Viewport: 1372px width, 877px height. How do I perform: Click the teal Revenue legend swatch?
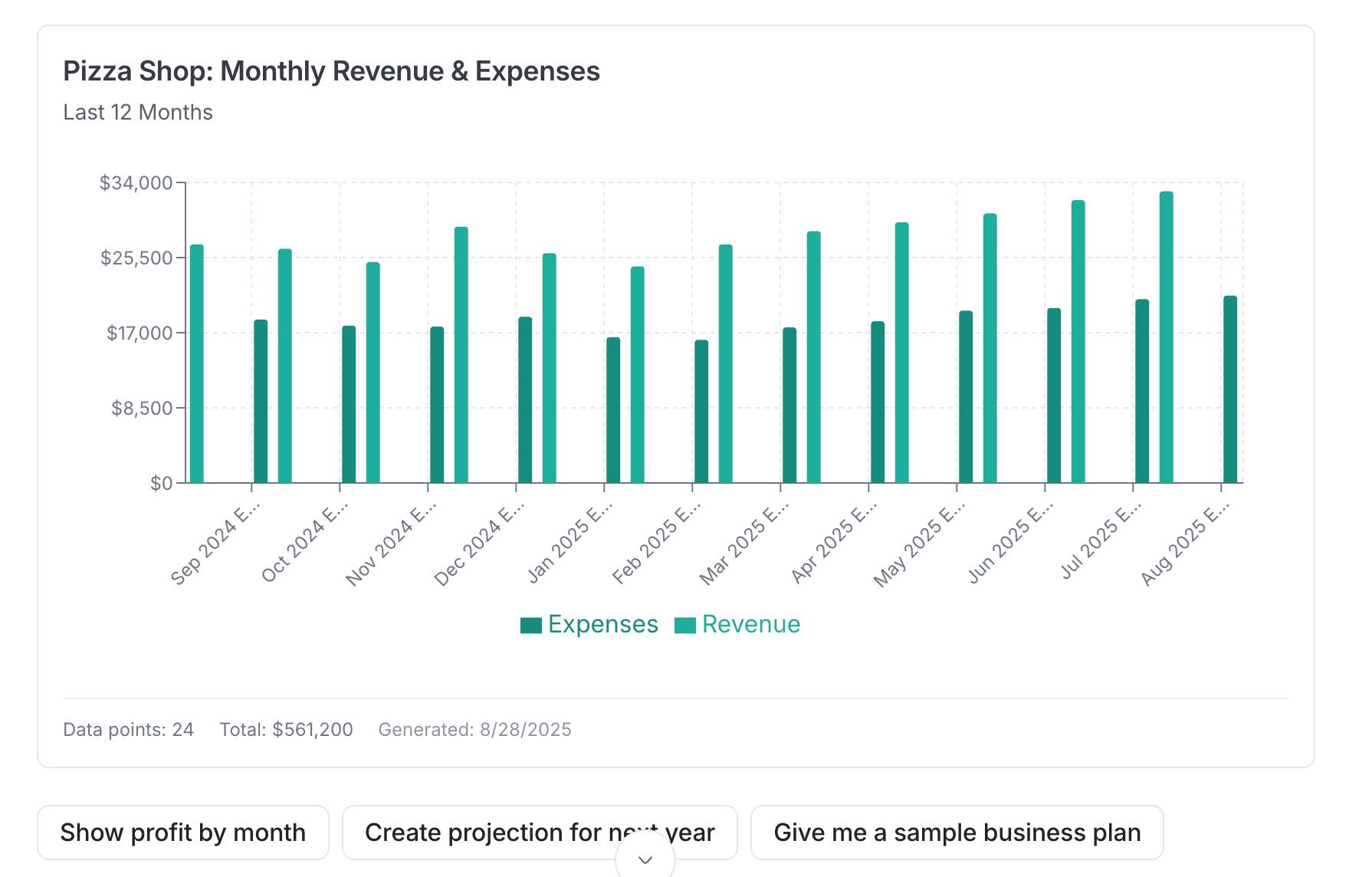(x=685, y=626)
